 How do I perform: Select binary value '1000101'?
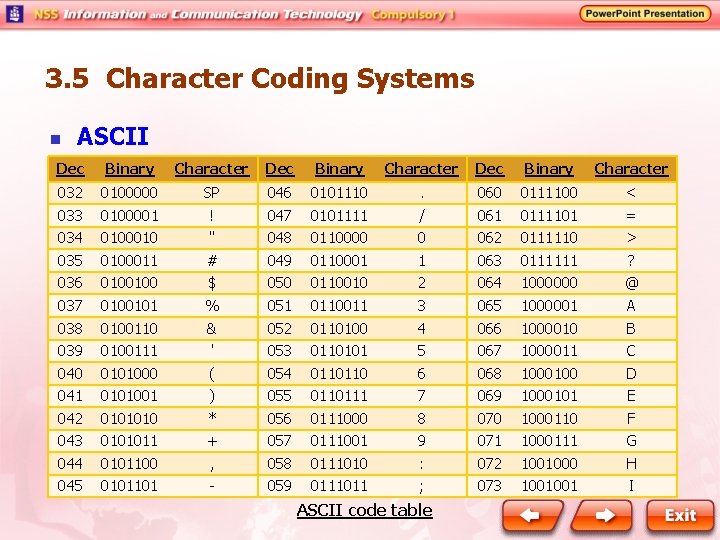pos(549,396)
